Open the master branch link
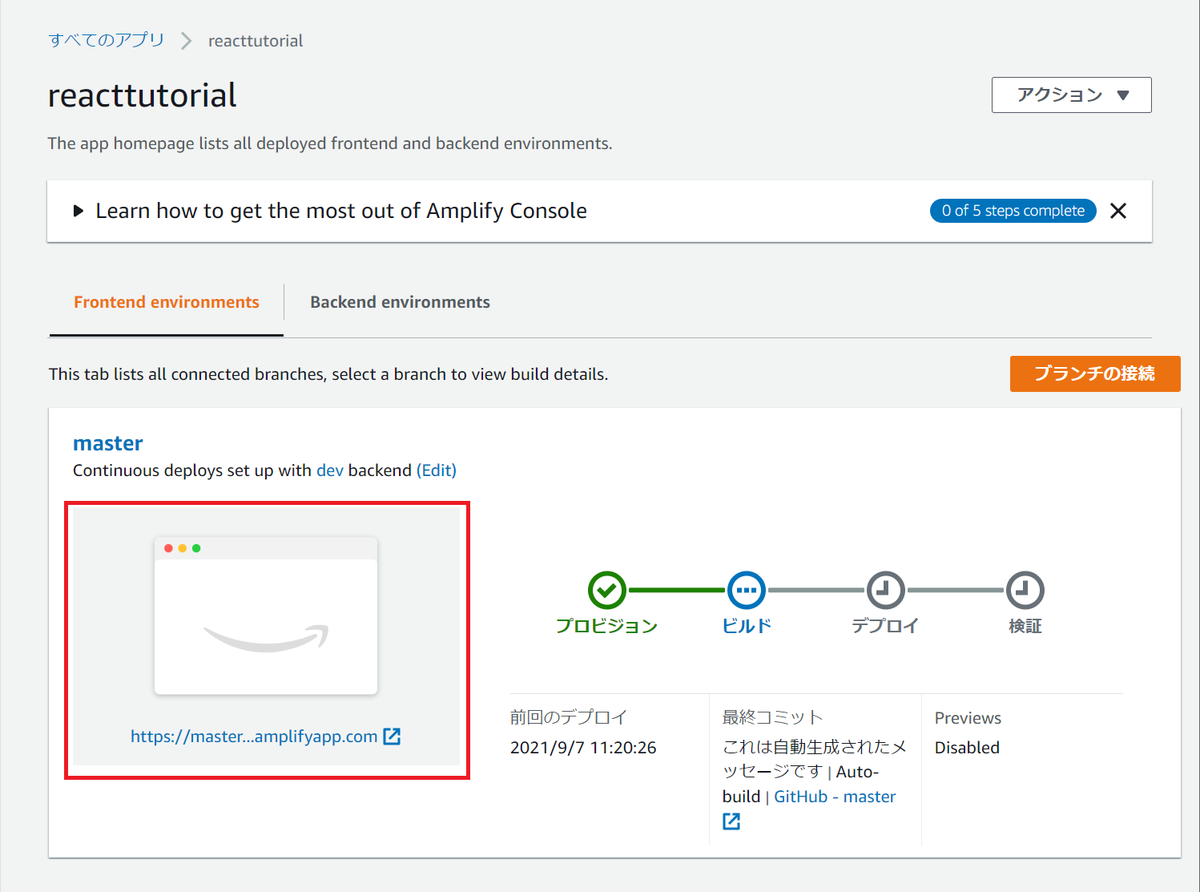1200x892 pixels. (x=108, y=443)
